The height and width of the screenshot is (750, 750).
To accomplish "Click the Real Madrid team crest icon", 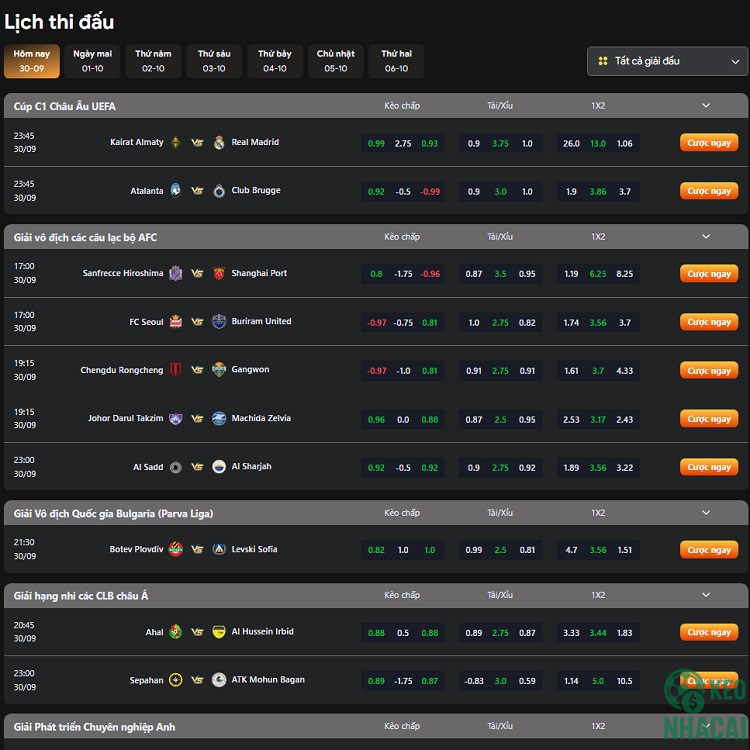I will (219, 143).
